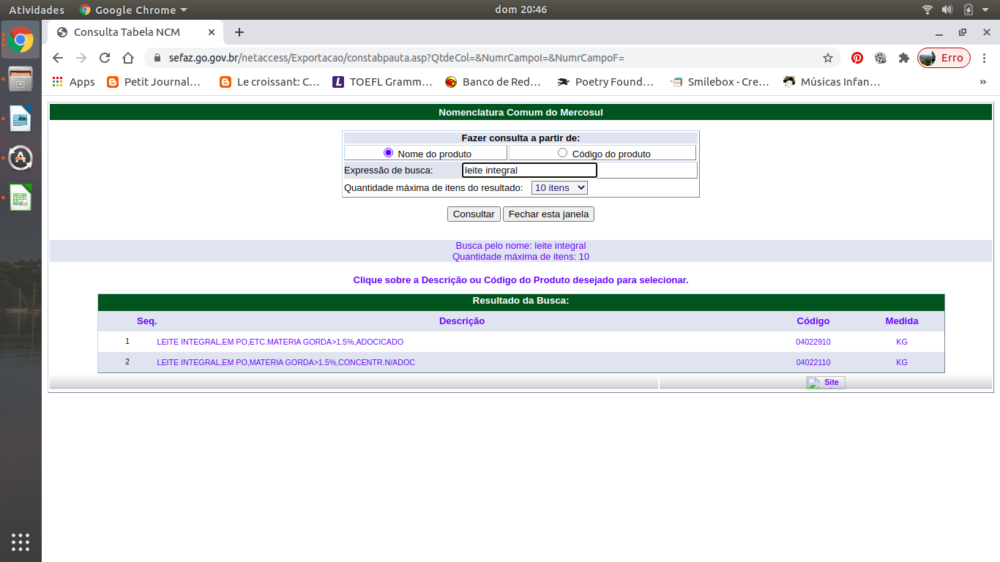Click the back navigation arrow
The width and height of the screenshot is (1000, 562).
58,58
